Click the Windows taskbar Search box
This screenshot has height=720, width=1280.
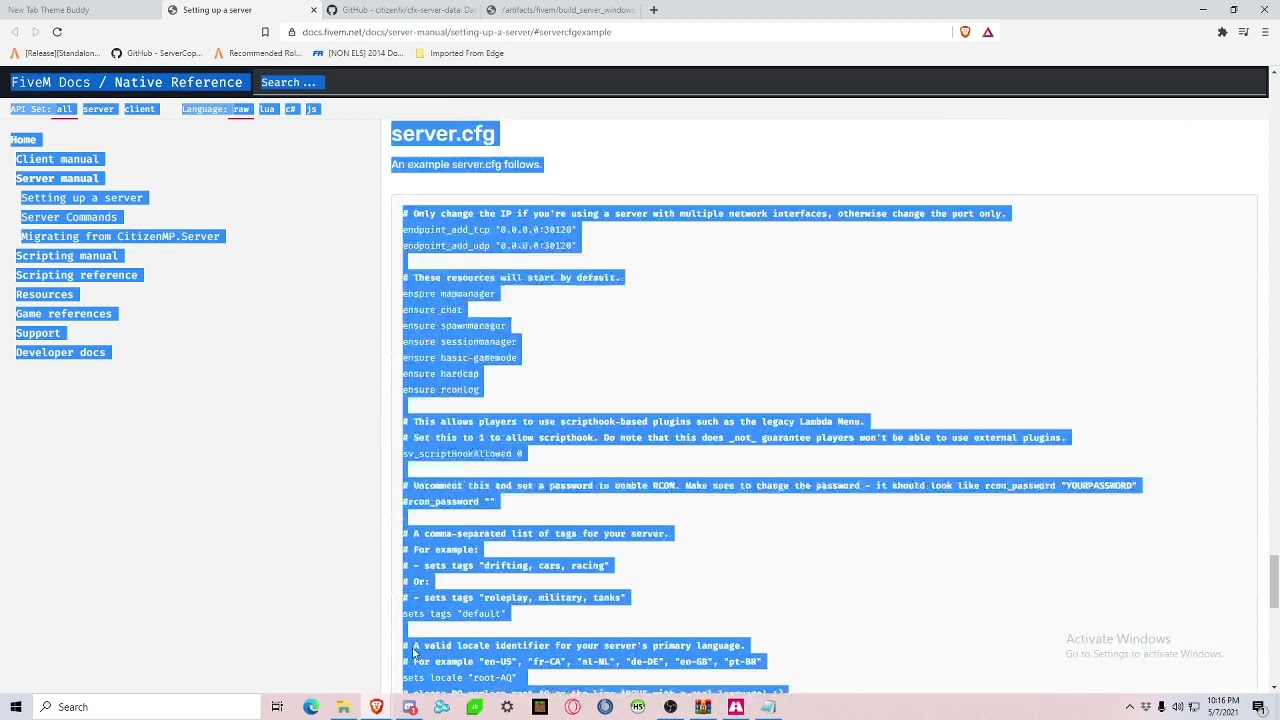point(146,707)
